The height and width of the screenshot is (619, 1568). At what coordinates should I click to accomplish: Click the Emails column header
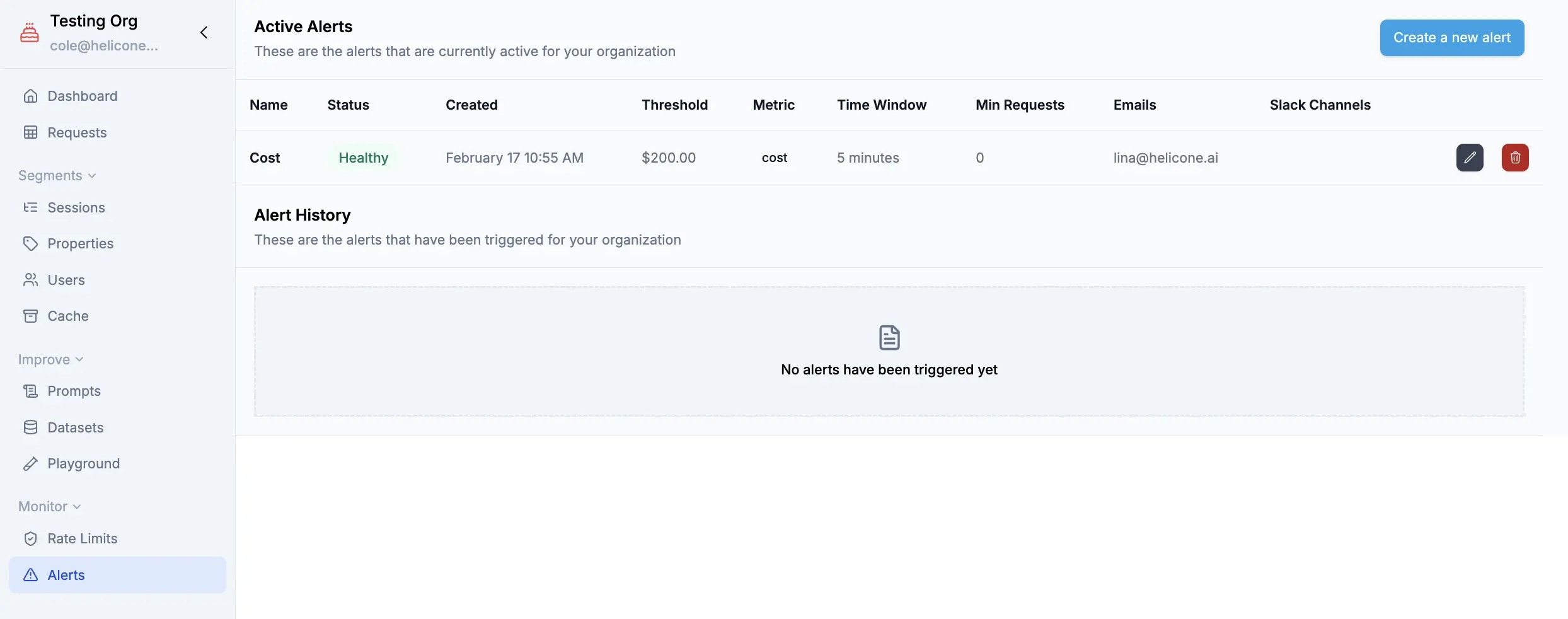(x=1134, y=105)
